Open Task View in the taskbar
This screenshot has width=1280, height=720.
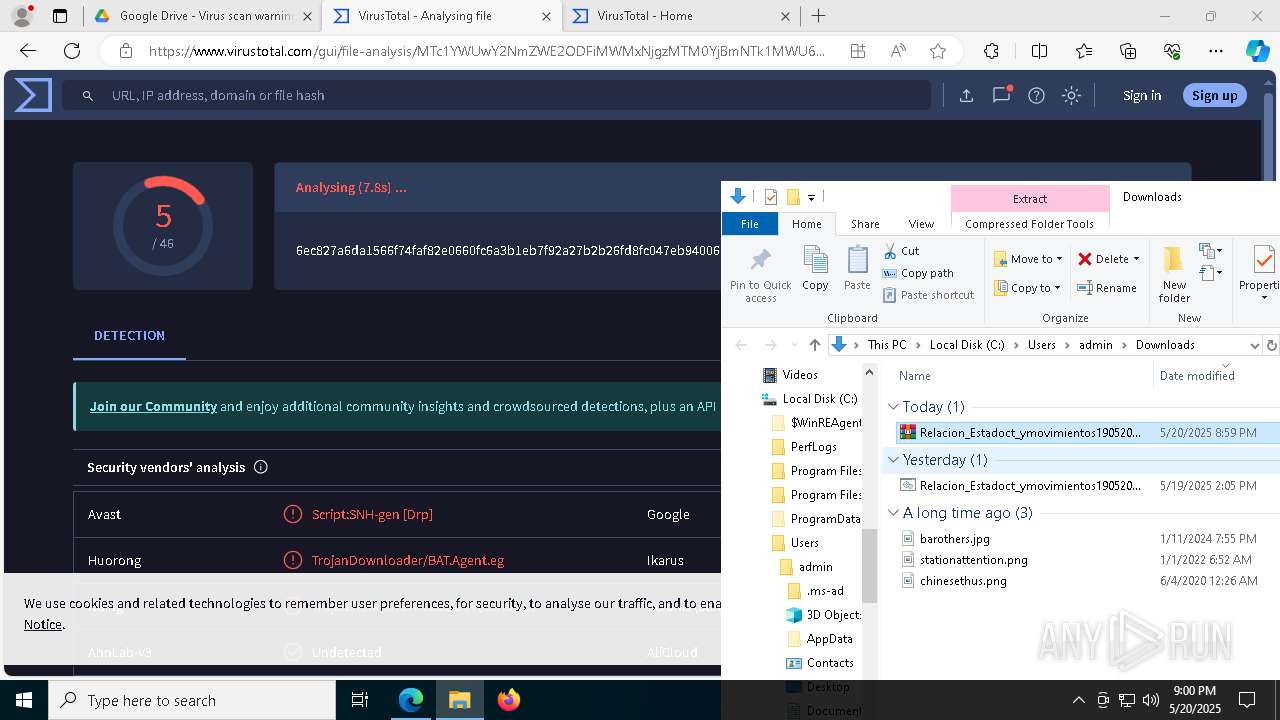click(360, 700)
